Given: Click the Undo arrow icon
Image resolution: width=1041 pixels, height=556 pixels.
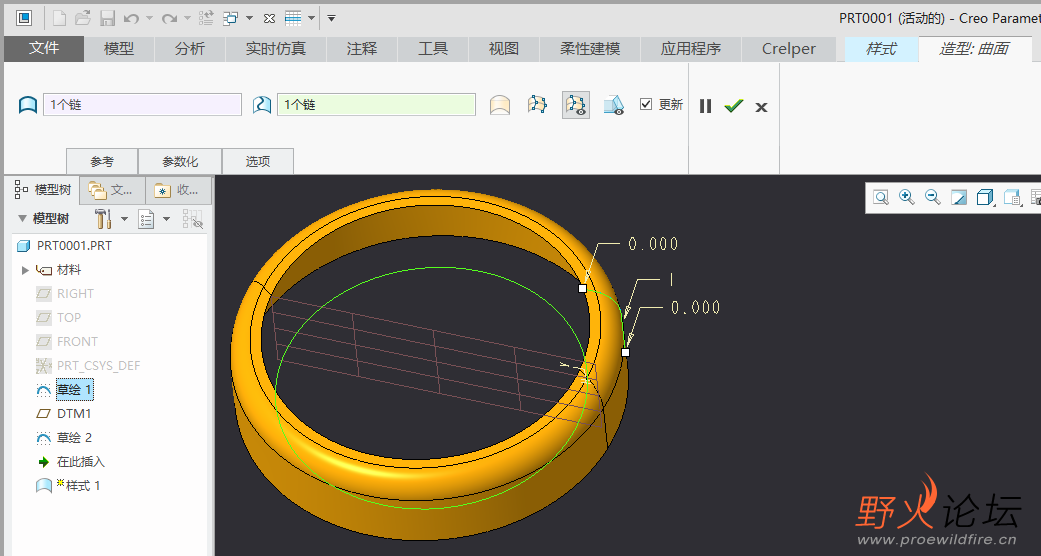Looking at the screenshot, I should click(131, 19).
